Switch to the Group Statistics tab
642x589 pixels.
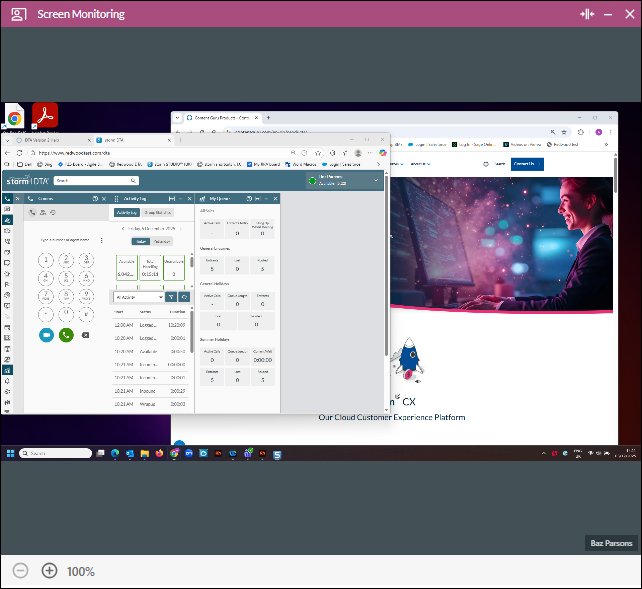click(x=158, y=213)
